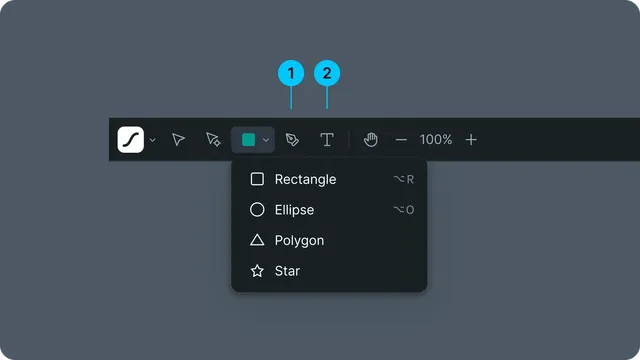The height and width of the screenshot is (360, 640).
Task: Choose Ellipse from shape menu
Action: [x=329, y=210]
